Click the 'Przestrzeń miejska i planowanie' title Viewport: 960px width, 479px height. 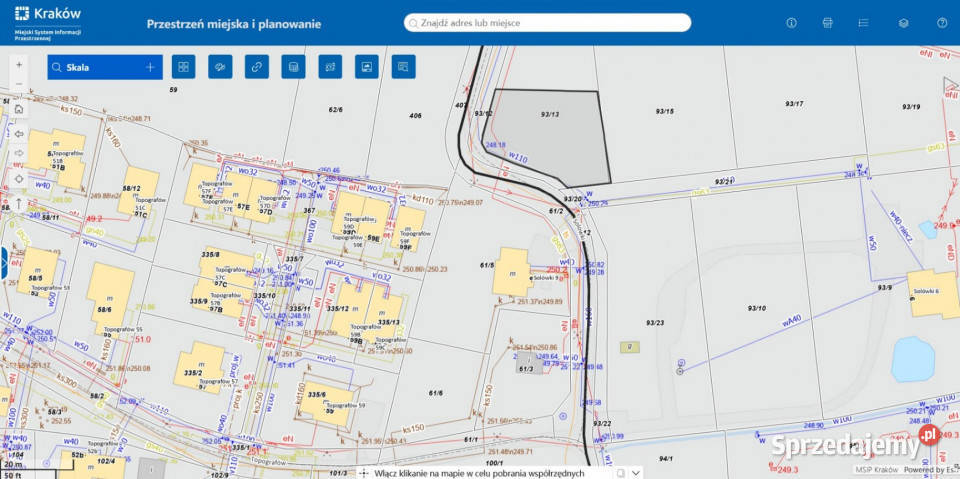234,25
